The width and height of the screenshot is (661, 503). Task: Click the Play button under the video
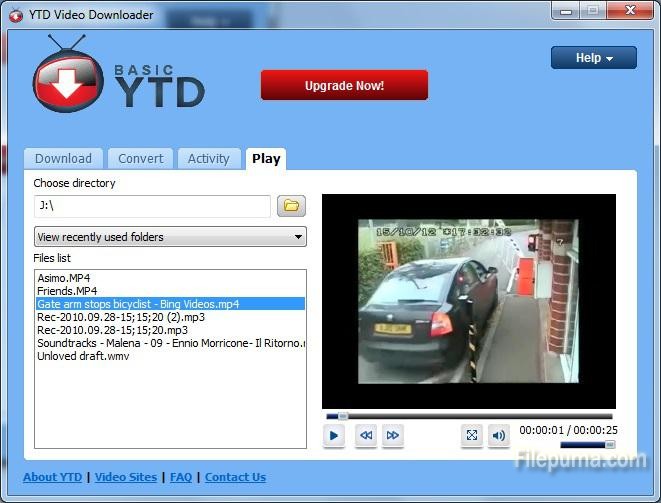click(x=334, y=435)
